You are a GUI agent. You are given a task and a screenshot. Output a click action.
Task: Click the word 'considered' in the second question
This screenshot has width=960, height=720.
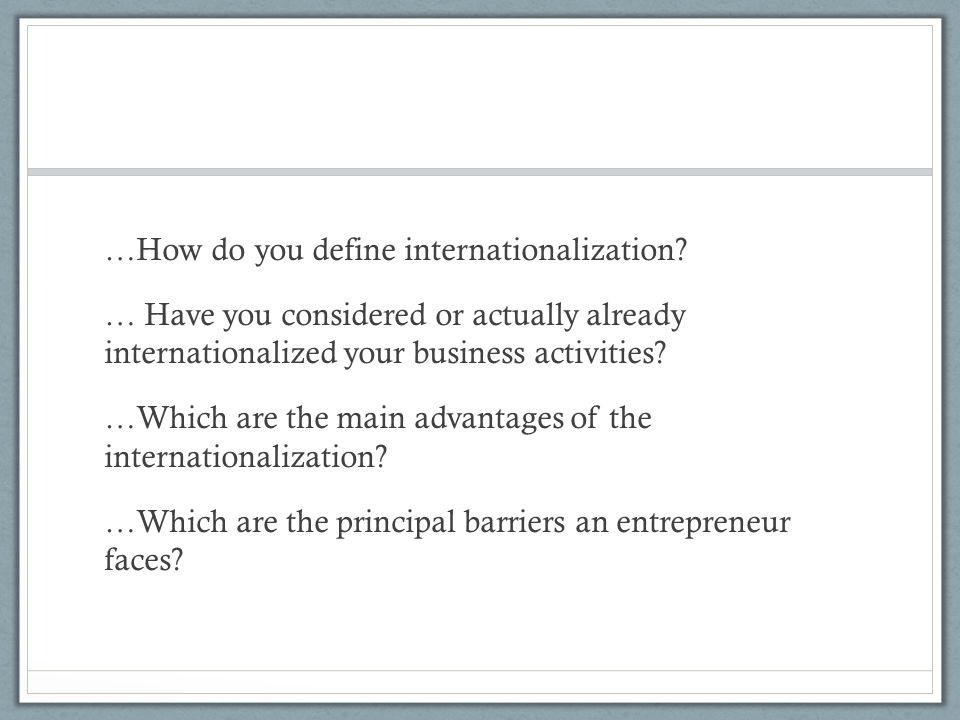pyautogui.click(x=353, y=316)
